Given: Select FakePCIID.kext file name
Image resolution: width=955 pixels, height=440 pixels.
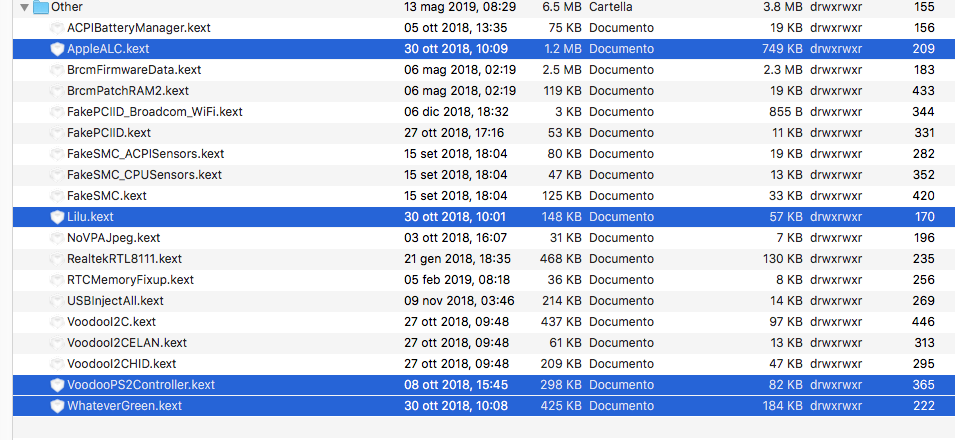Looking at the screenshot, I should [x=109, y=133].
